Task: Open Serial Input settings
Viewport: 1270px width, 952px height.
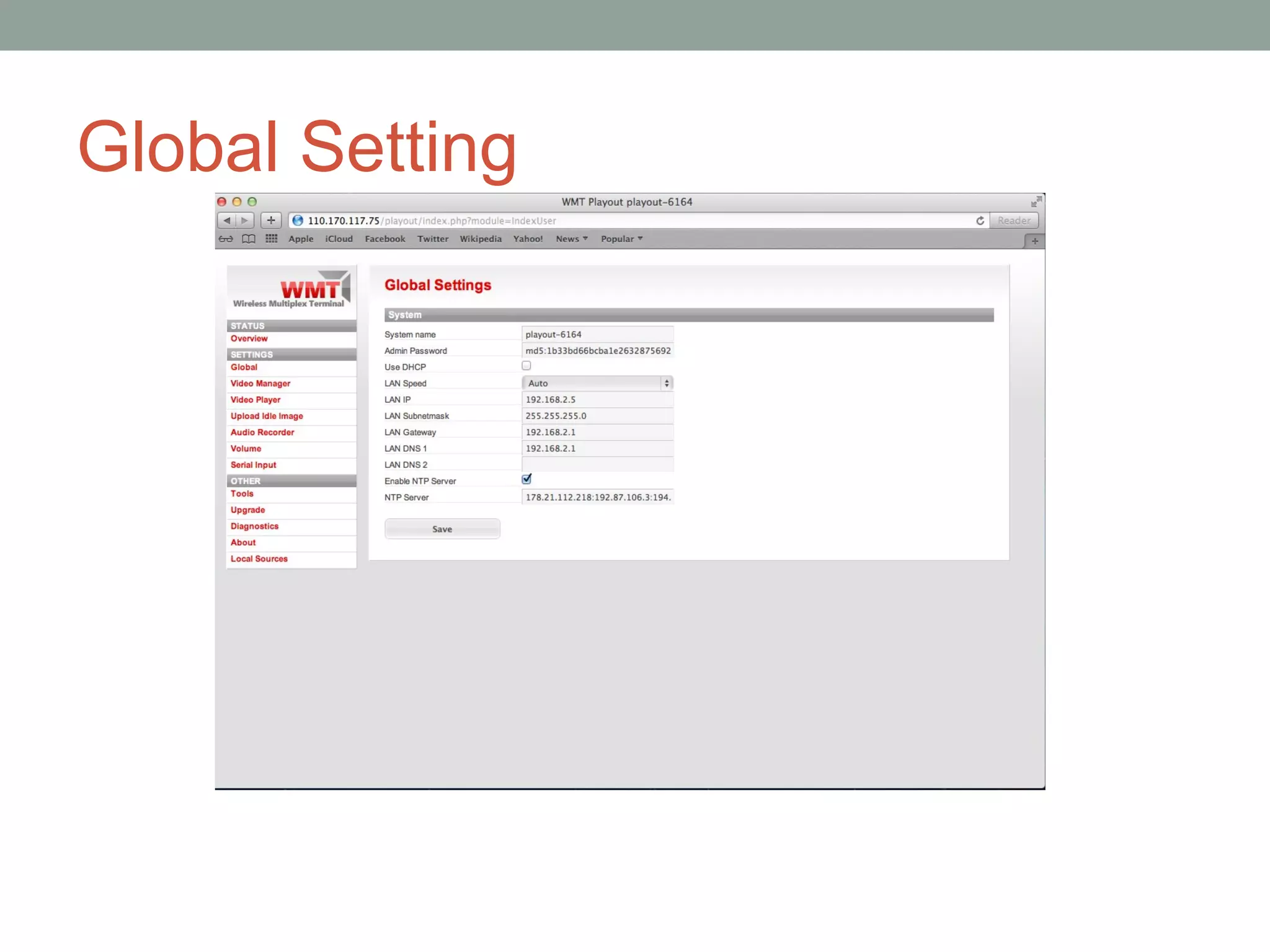Action: 253,465
